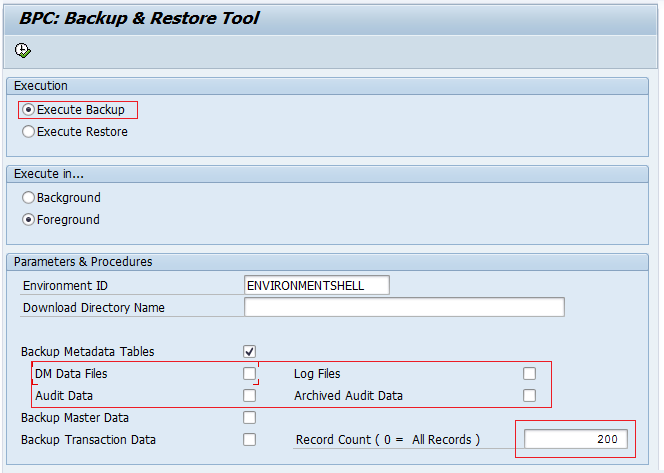This screenshot has width=664, height=473.
Task: Tick the Log Files checkbox
Action: tap(529, 374)
